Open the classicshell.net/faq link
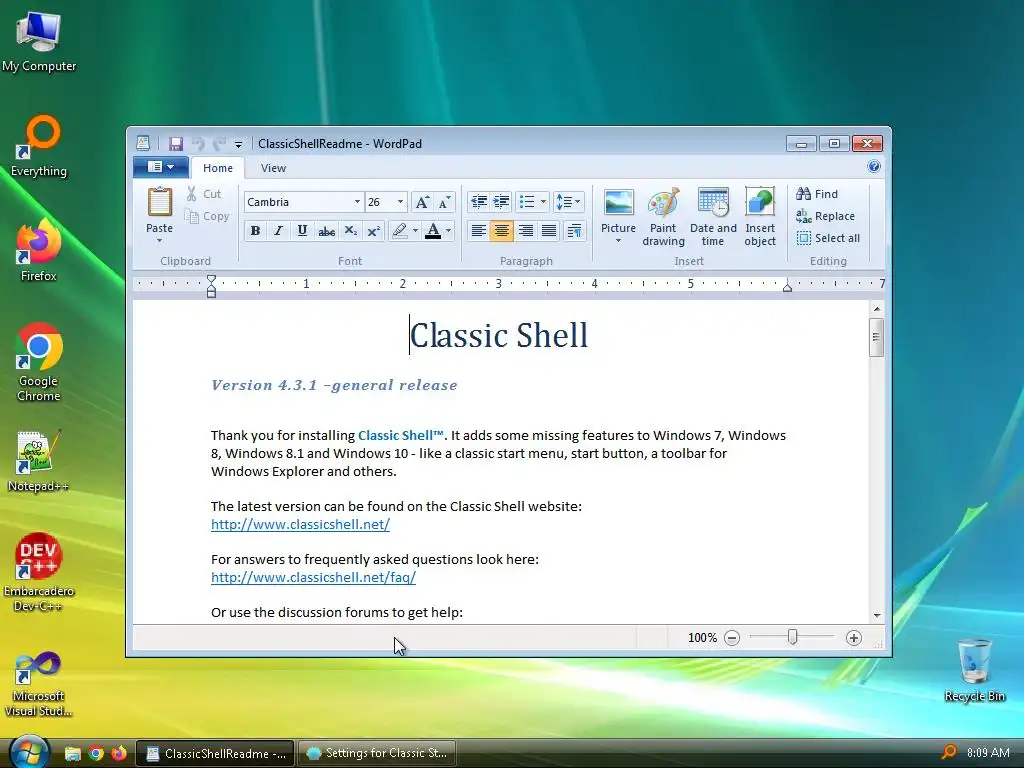Image resolution: width=1024 pixels, height=768 pixels. (x=313, y=577)
